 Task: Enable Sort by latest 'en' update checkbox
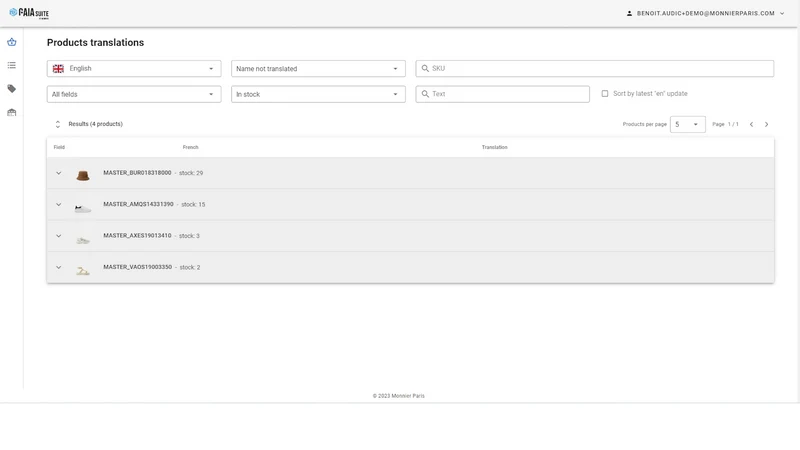pos(605,93)
